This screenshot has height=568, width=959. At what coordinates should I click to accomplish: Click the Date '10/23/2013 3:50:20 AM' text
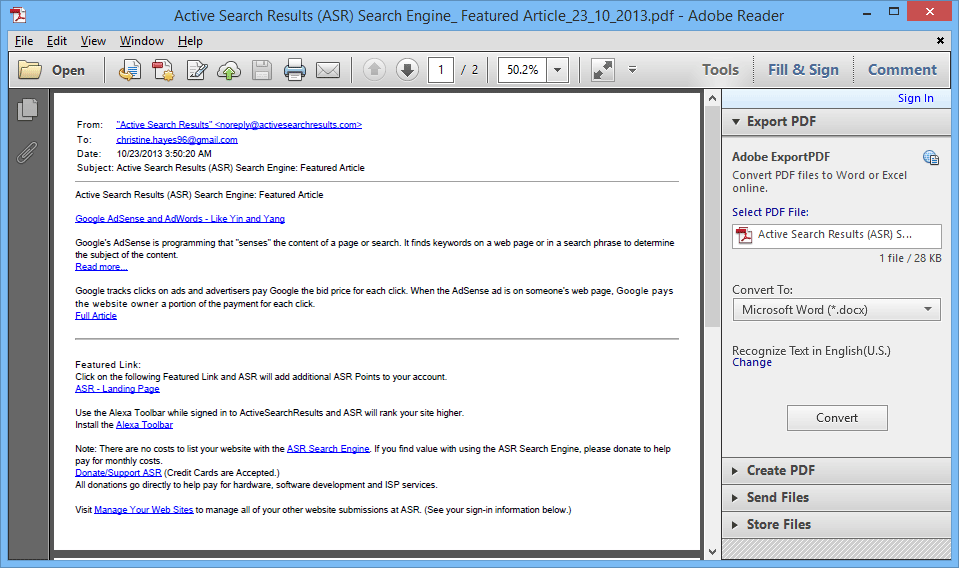tap(164, 154)
